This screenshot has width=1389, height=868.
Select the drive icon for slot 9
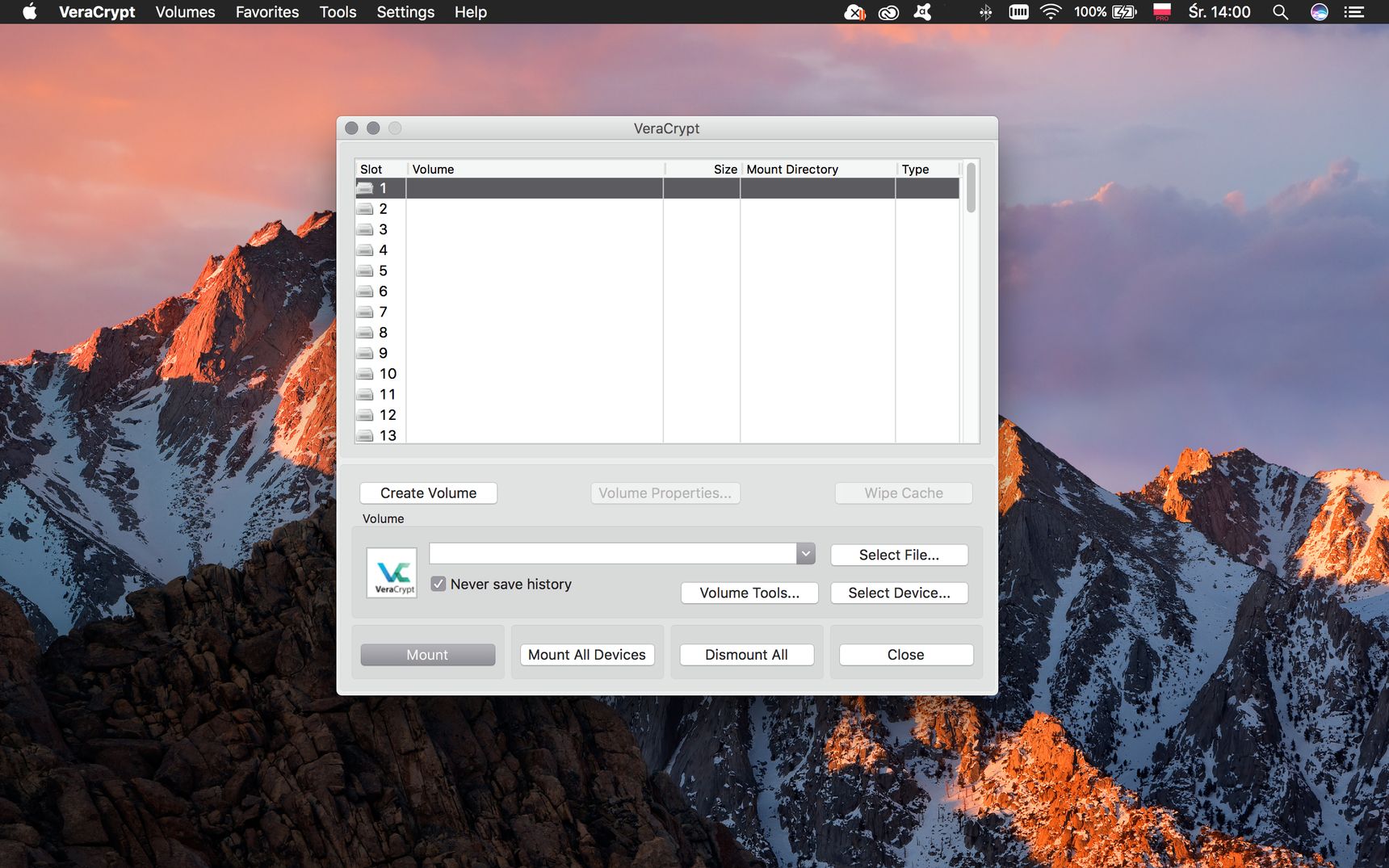coord(365,353)
